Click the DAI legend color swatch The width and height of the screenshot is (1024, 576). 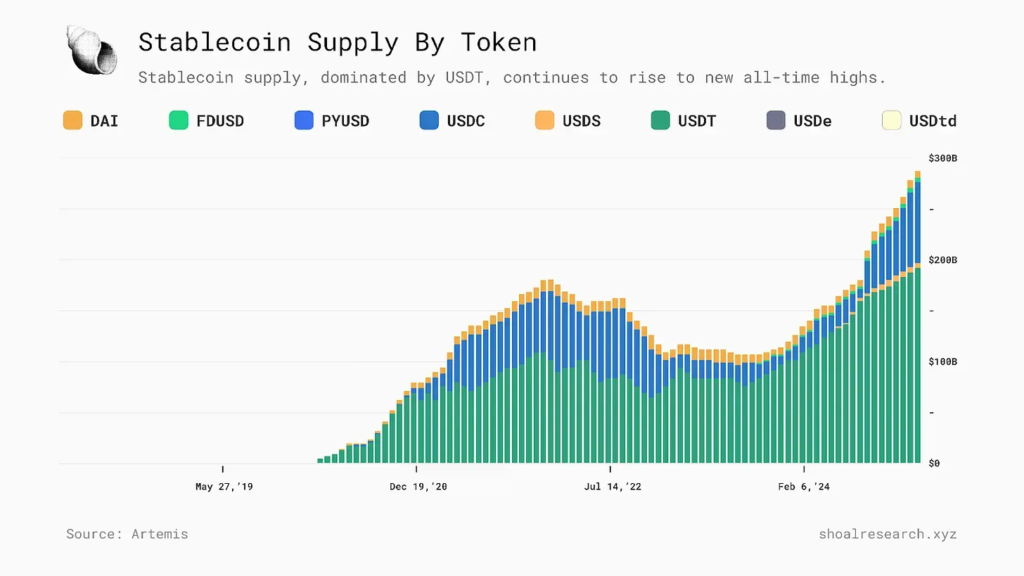click(x=72, y=120)
